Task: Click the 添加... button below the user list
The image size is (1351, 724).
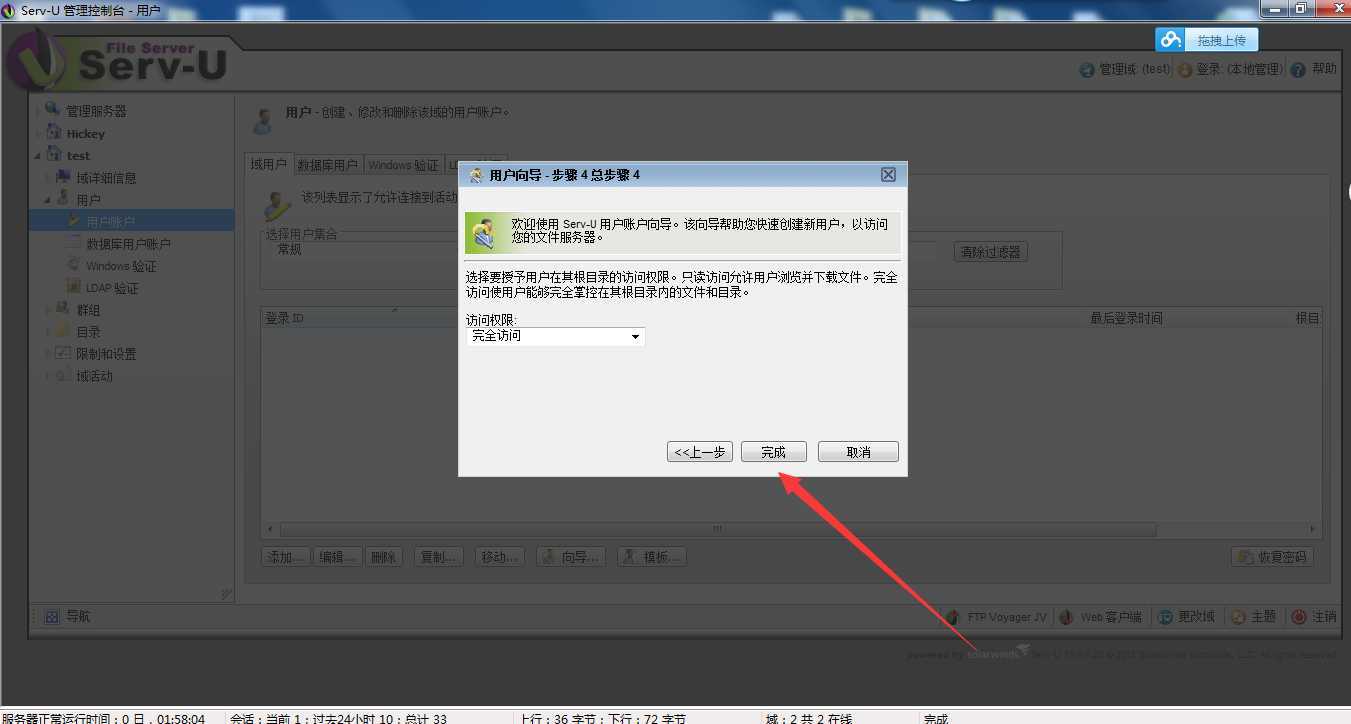Action: point(286,557)
